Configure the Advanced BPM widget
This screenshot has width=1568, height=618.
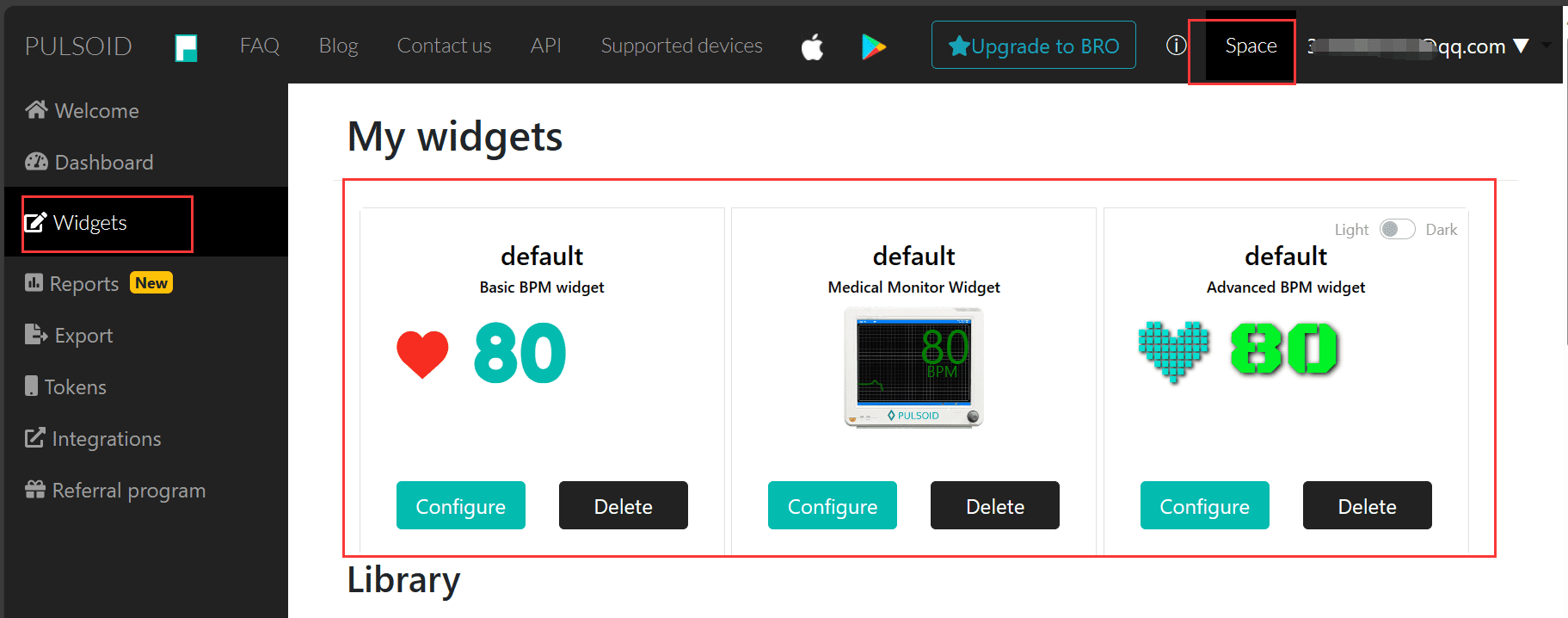tap(1204, 505)
